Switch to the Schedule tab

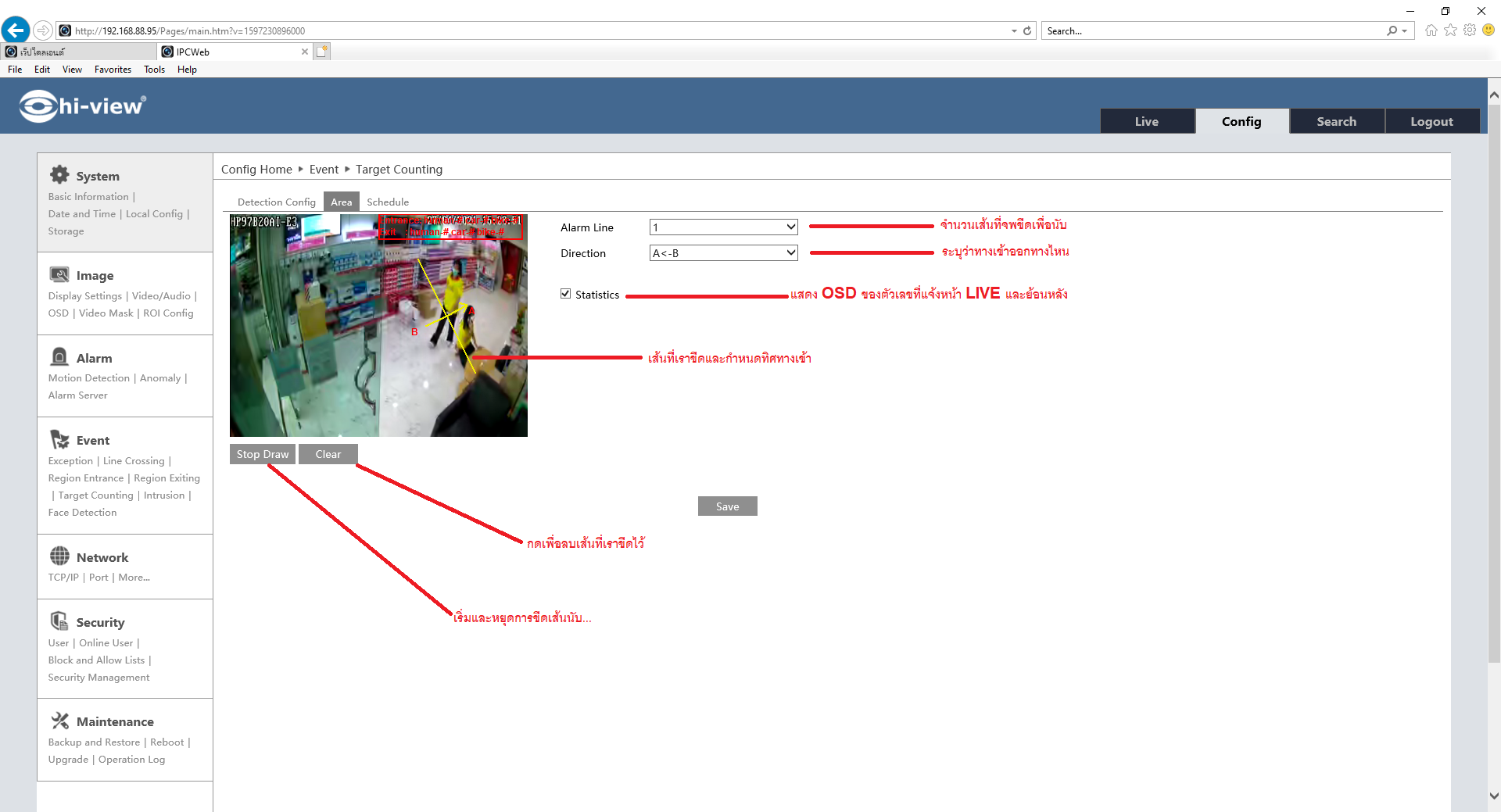388,202
